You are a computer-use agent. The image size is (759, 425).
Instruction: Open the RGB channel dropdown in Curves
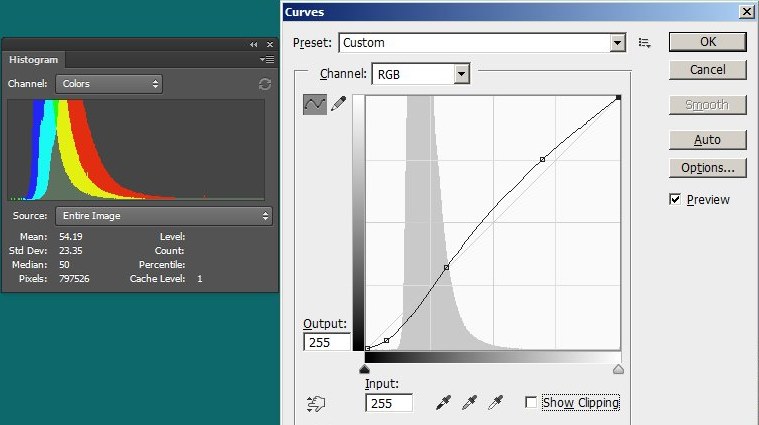coord(420,74)
